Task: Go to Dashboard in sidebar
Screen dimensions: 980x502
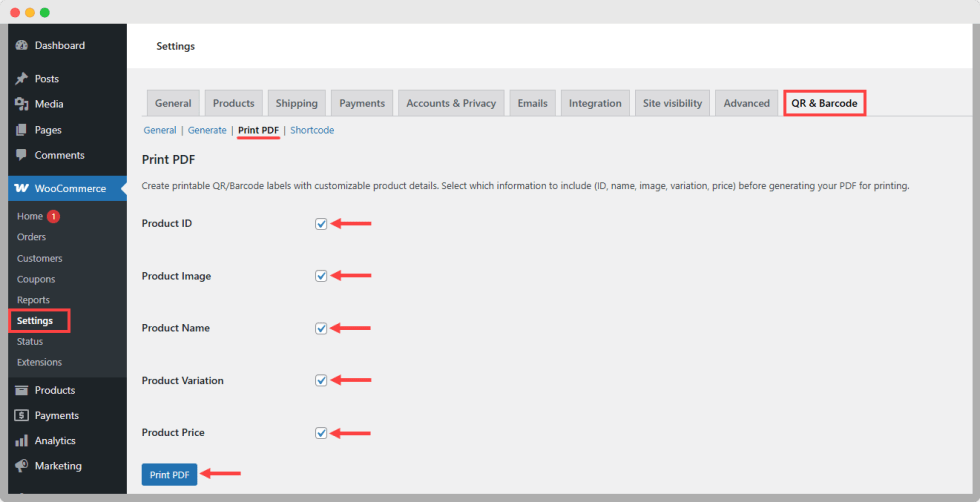Action: (x=59, y=46)
